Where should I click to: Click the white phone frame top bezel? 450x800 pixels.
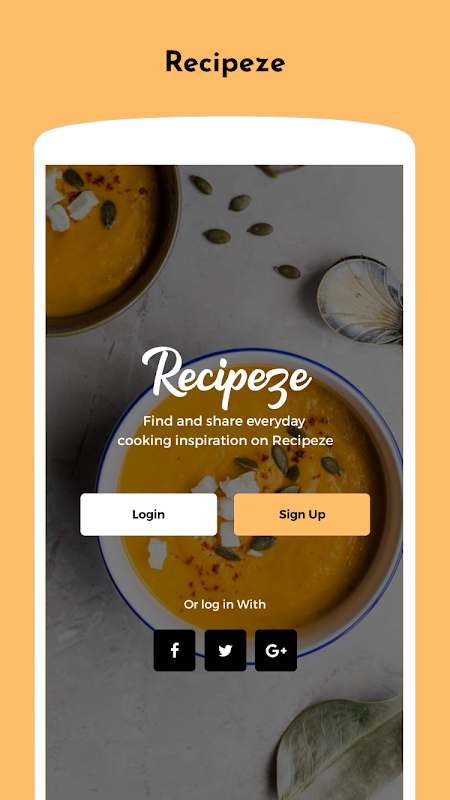click(224, 141)
